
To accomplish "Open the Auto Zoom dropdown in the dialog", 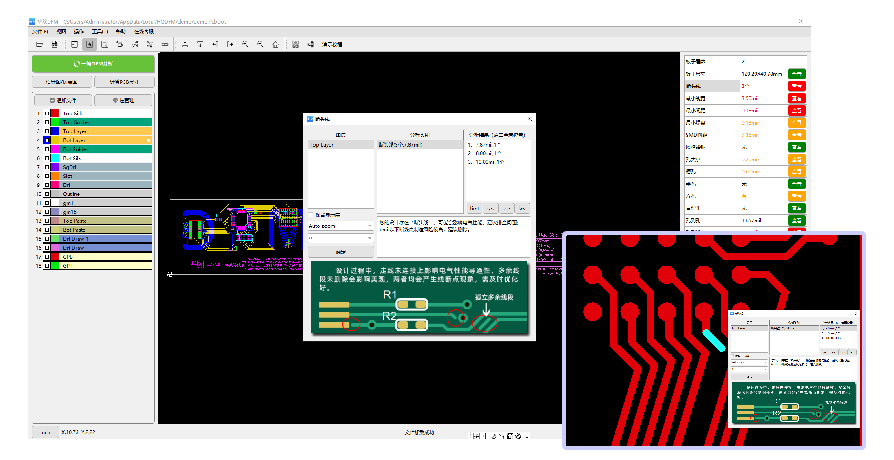I will tap(340, 226).
